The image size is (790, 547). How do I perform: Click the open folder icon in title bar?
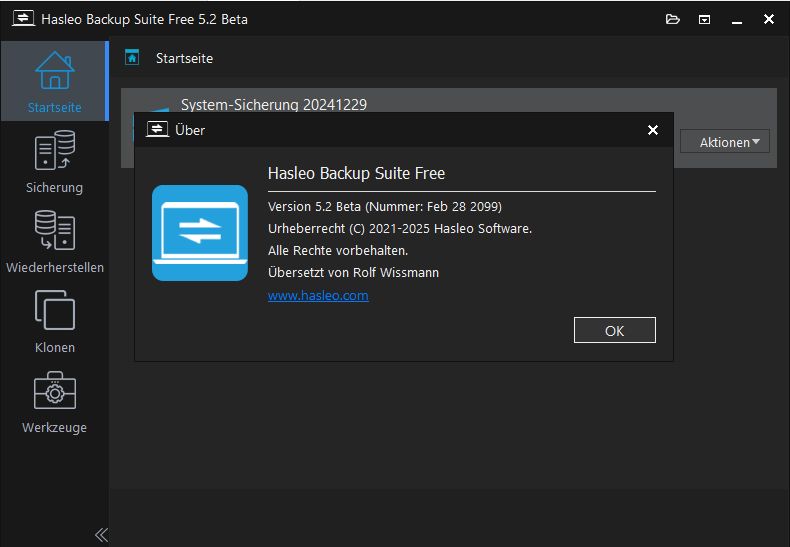(x=673, y=19)
